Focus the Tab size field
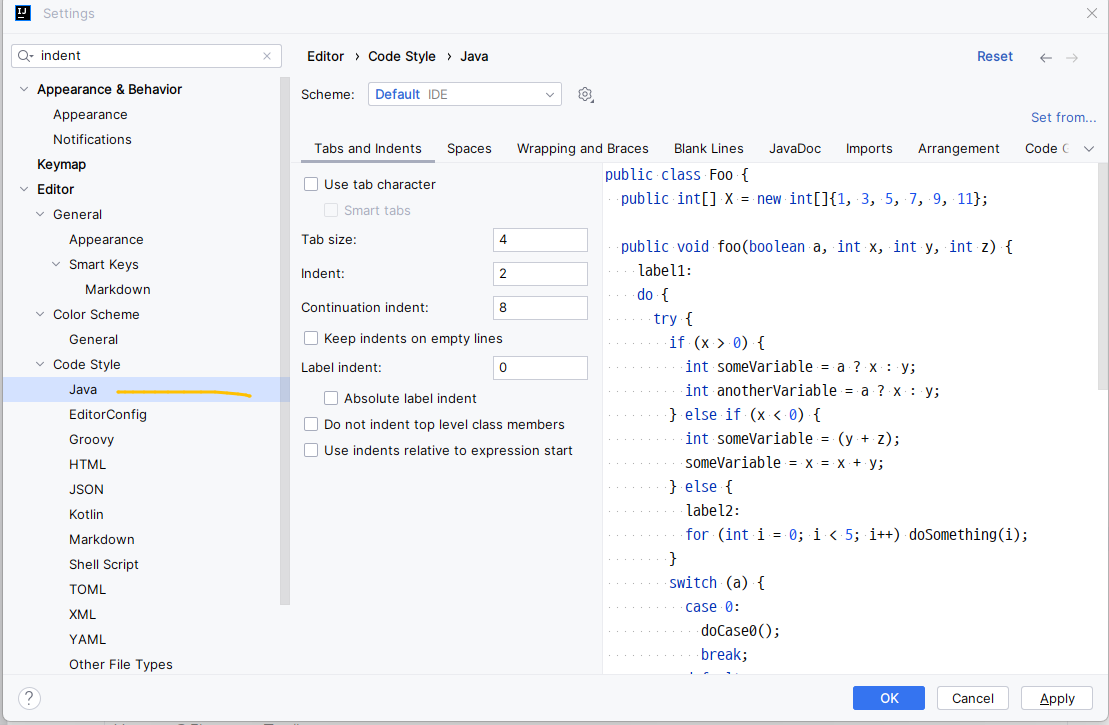The width and height of the screenshot is (1109, 725). (x=540, y=240)
